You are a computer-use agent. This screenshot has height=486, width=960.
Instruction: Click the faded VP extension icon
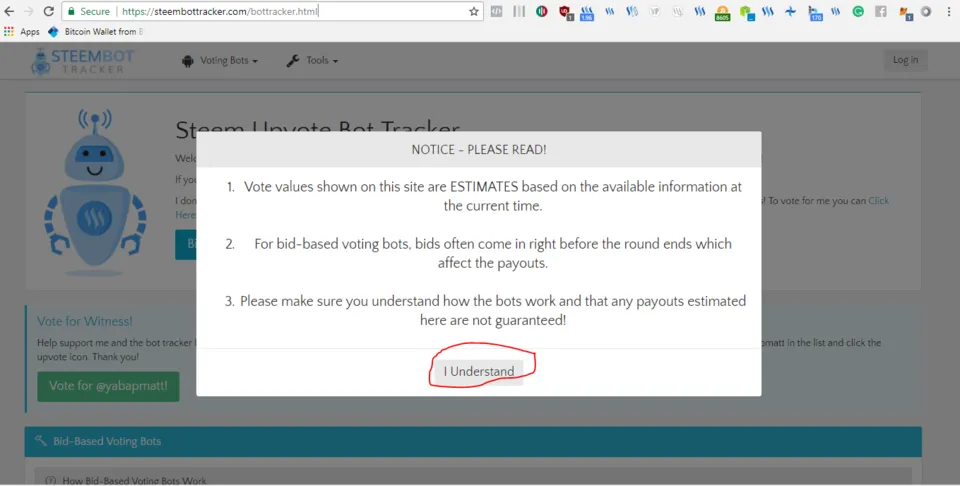coord(654,11)
